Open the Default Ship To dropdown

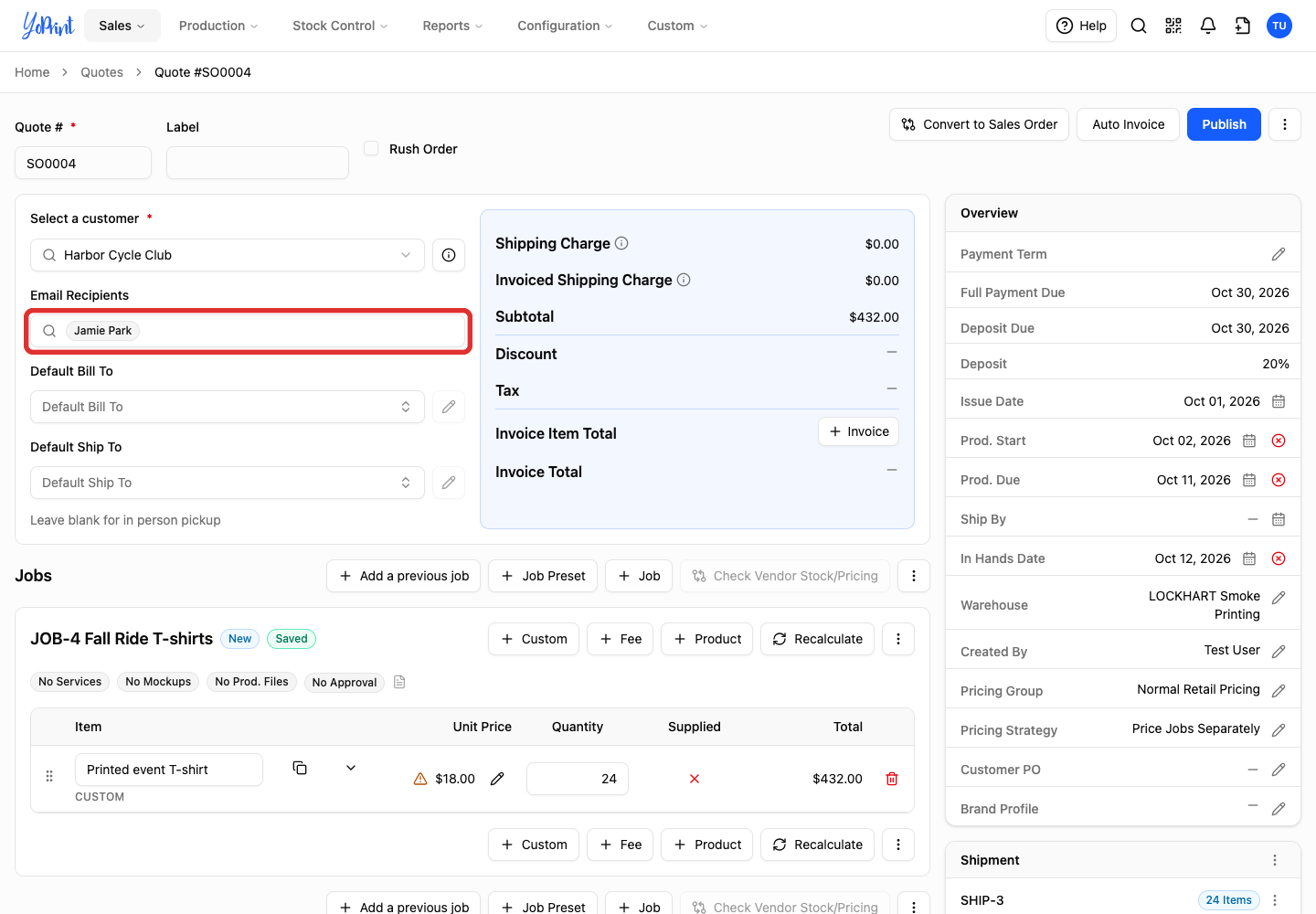point(228,483)
